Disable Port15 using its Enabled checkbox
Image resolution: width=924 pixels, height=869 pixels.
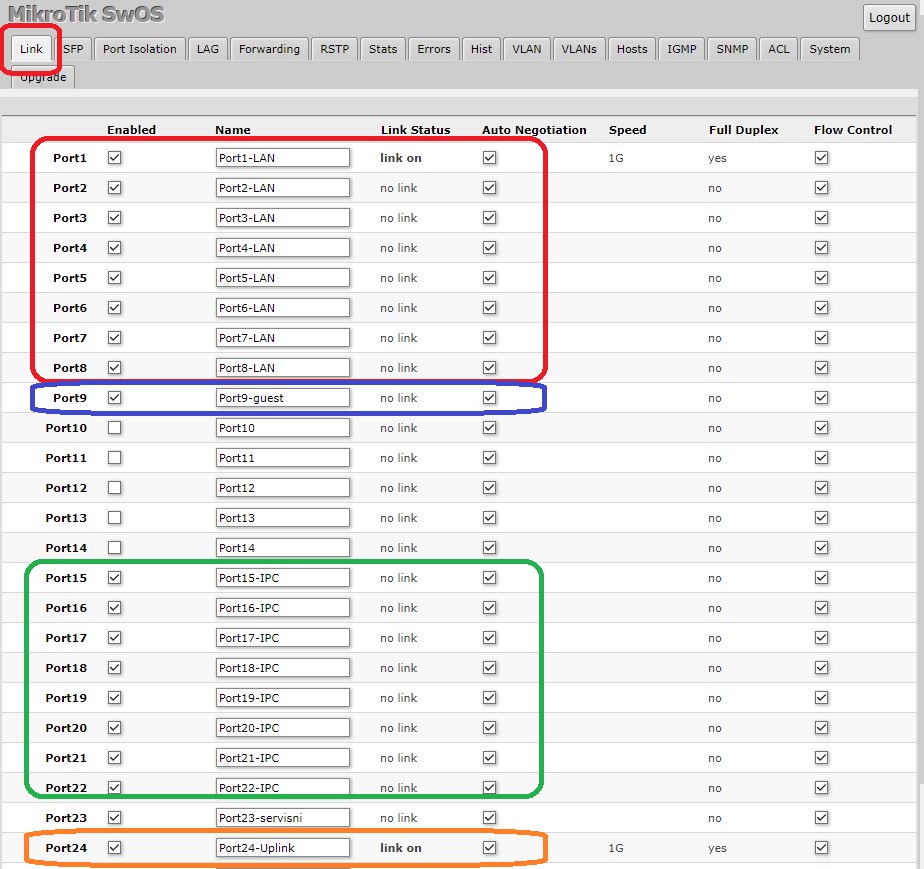pyautogui.click(x=115, y=578)
